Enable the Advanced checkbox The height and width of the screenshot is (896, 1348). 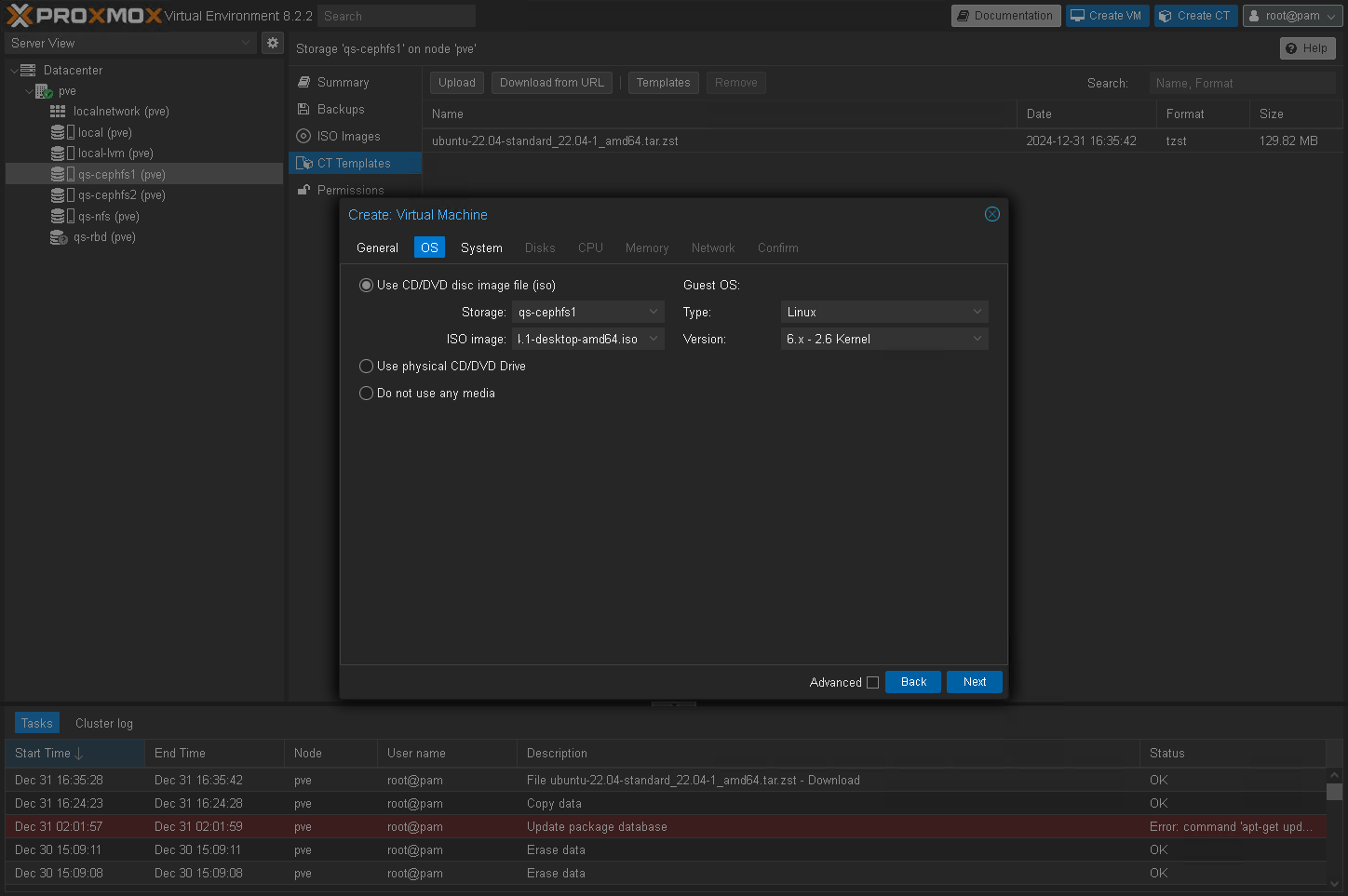[872, 682]
